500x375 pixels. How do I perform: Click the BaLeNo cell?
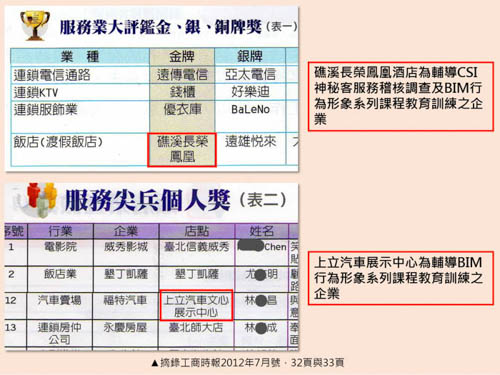point(250,109)
